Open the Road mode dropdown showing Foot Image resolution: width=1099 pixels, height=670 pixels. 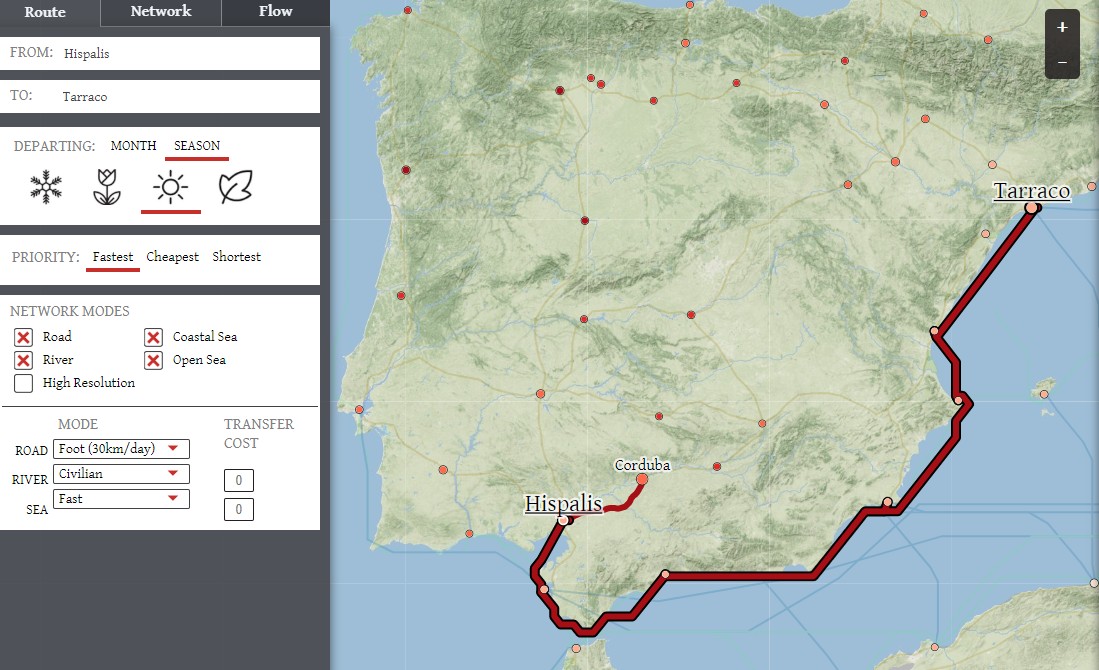[x=121, y=449]
